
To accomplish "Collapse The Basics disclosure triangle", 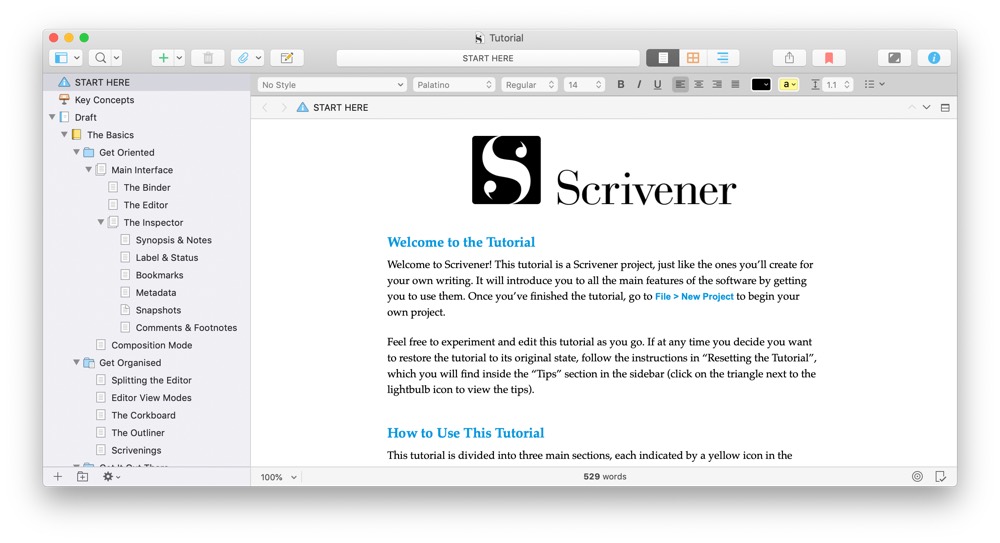I will [x=64, y=135].
